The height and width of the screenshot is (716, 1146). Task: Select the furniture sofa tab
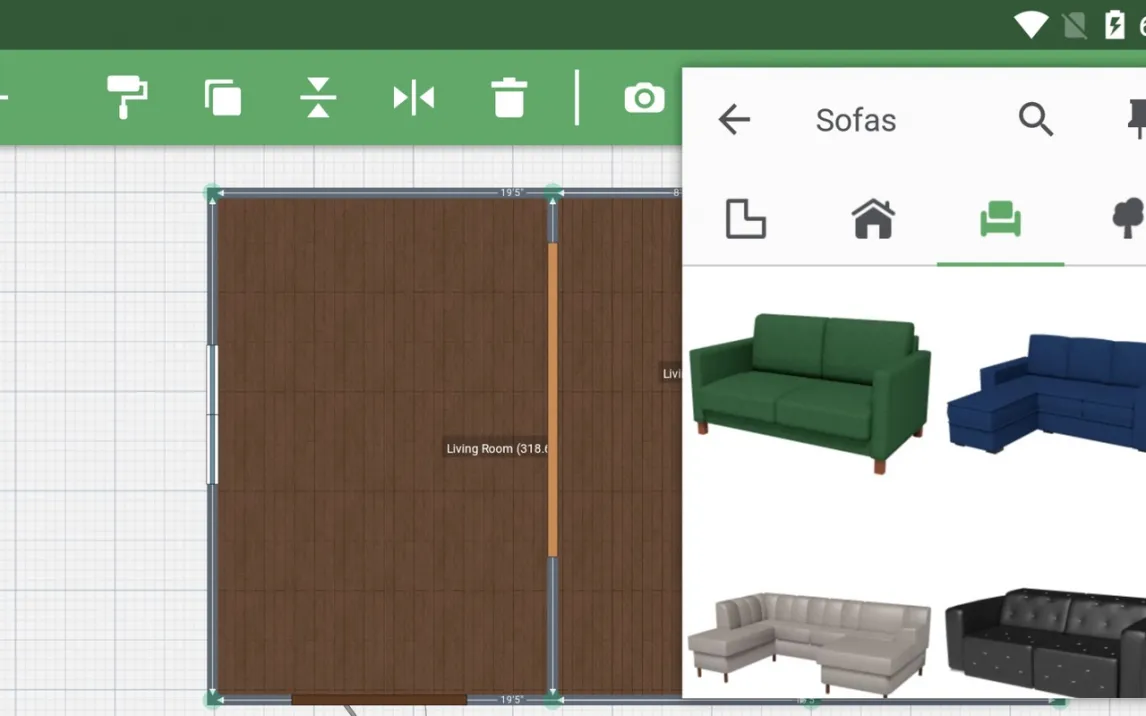tap(1000, 219)
